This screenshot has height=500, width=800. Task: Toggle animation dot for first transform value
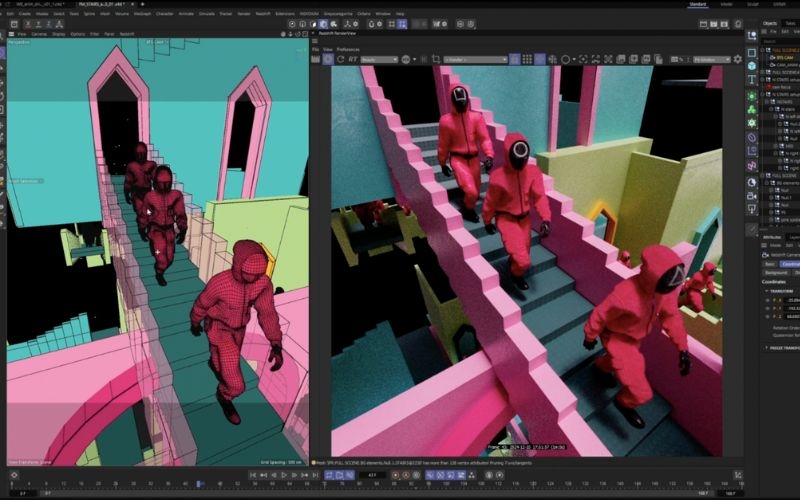(768, 300)
